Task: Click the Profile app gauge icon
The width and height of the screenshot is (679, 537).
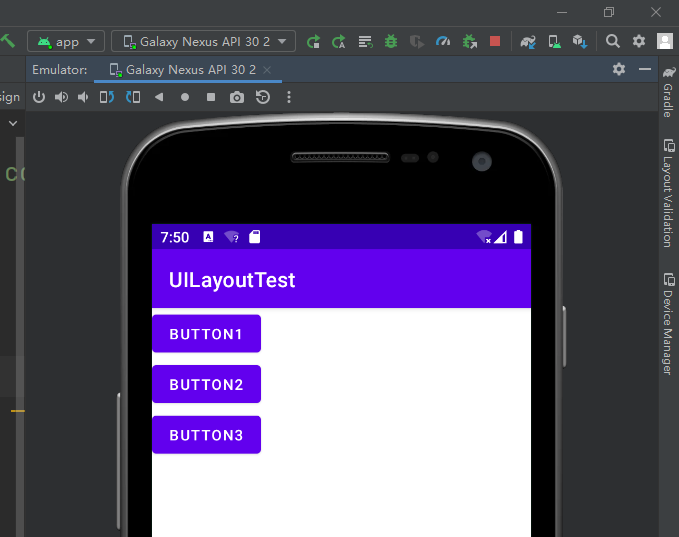Action: (x=443, y=42)
